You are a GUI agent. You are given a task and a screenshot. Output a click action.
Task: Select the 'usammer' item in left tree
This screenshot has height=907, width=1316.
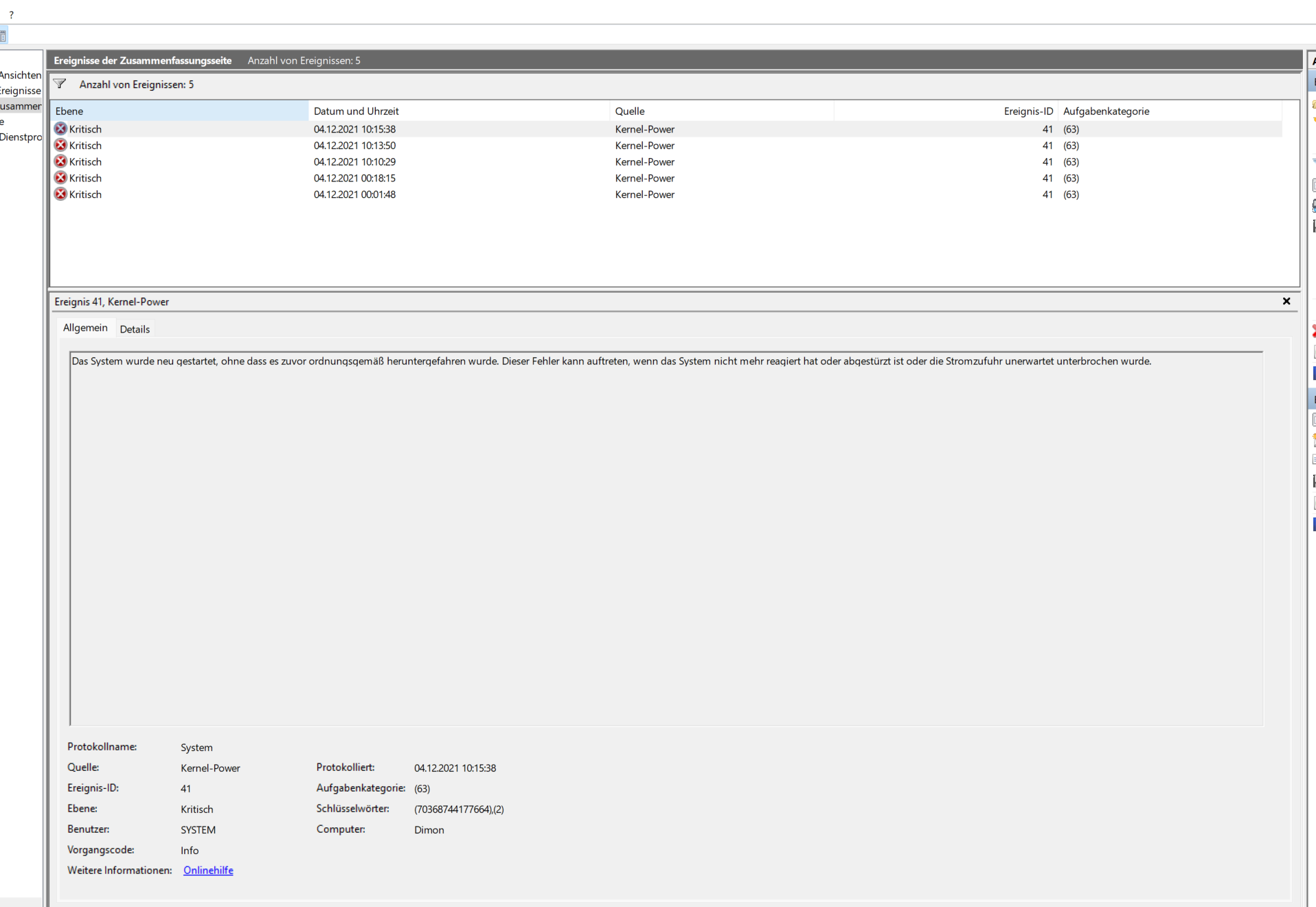(21, 106)
